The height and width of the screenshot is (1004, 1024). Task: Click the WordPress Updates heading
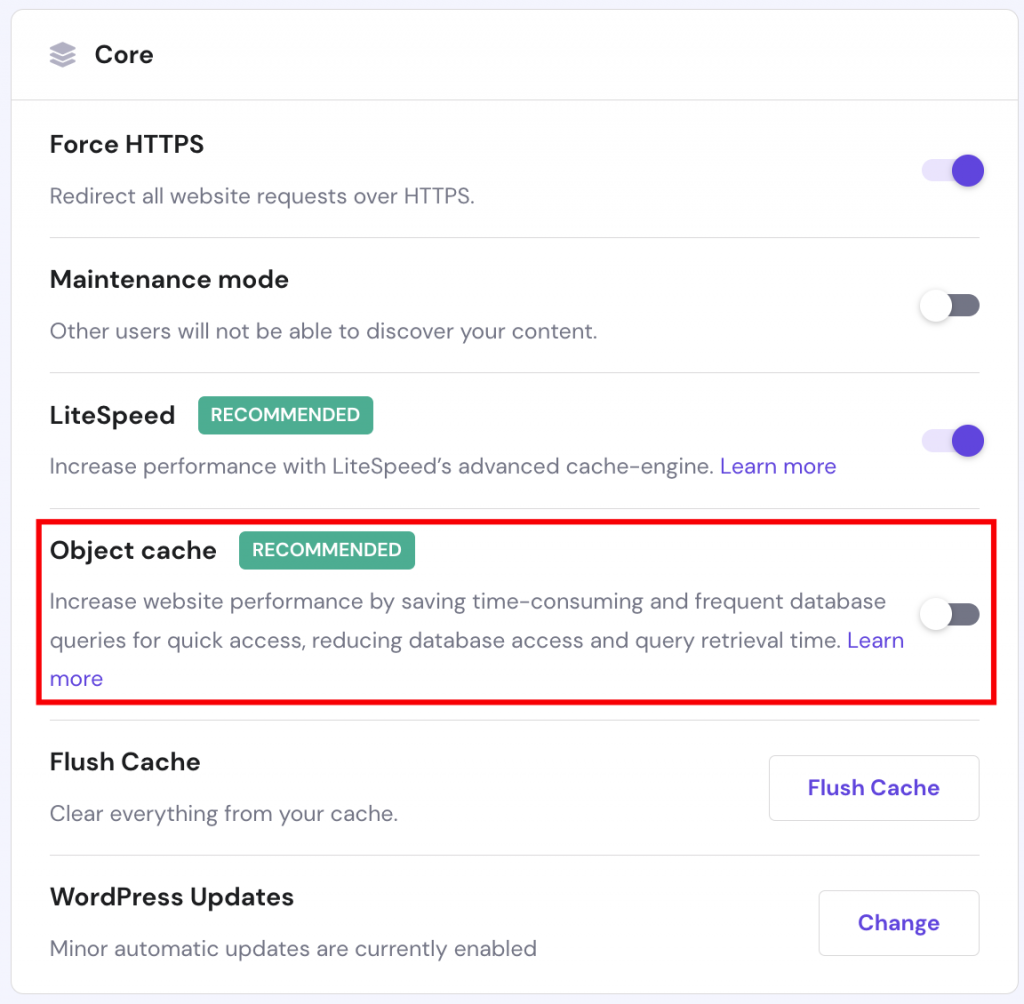(172, 898)
